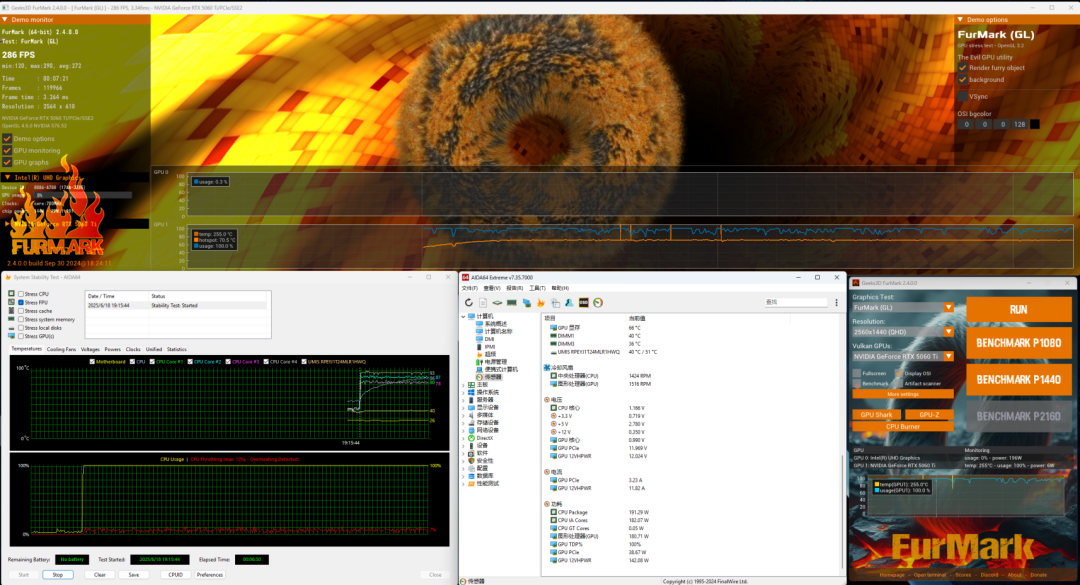The height and width of the screenshot is (585, 1080).
Task: Toggle the VSync checkbox in Demo options
Action: [963, 96]
